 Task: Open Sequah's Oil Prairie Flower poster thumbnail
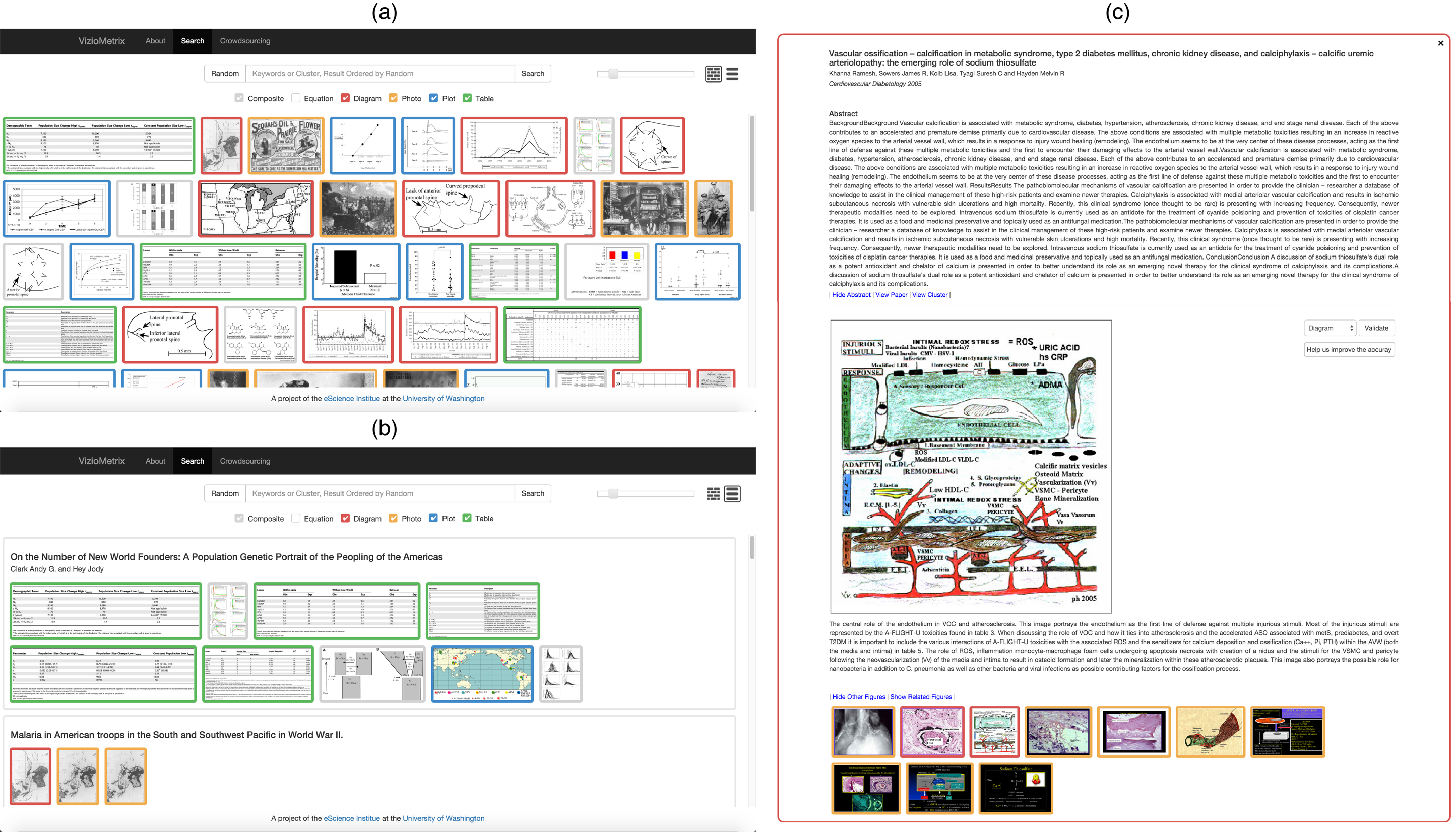(x=286, y=146)
